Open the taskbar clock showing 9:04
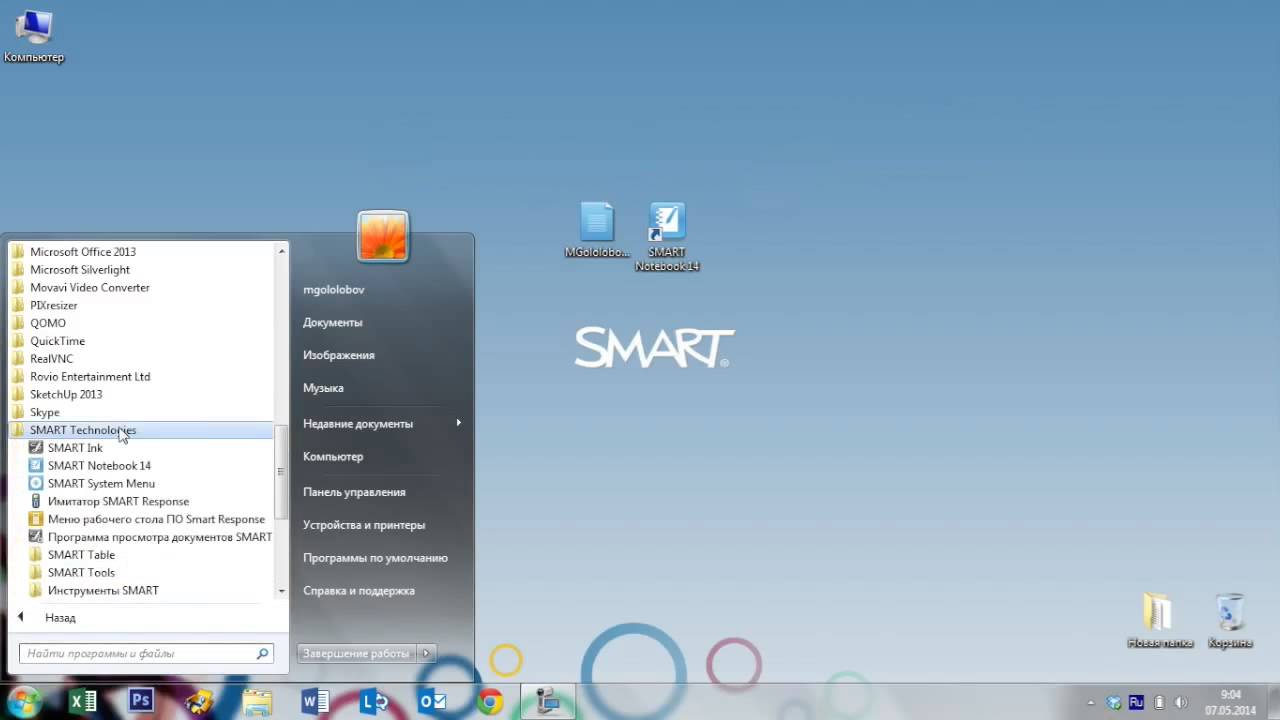Image resolution: width=1280 pixels, height=720 pixels. (1230, 702)
